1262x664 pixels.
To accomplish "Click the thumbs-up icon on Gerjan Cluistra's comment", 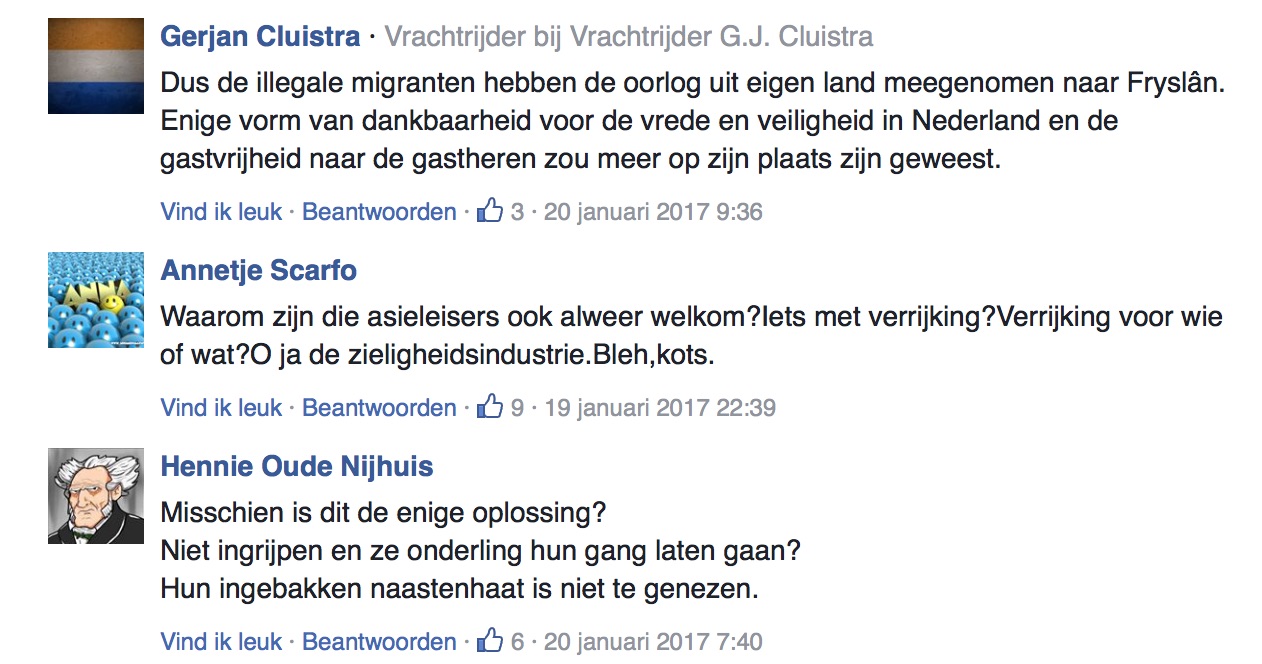I will tap(490, 211).
